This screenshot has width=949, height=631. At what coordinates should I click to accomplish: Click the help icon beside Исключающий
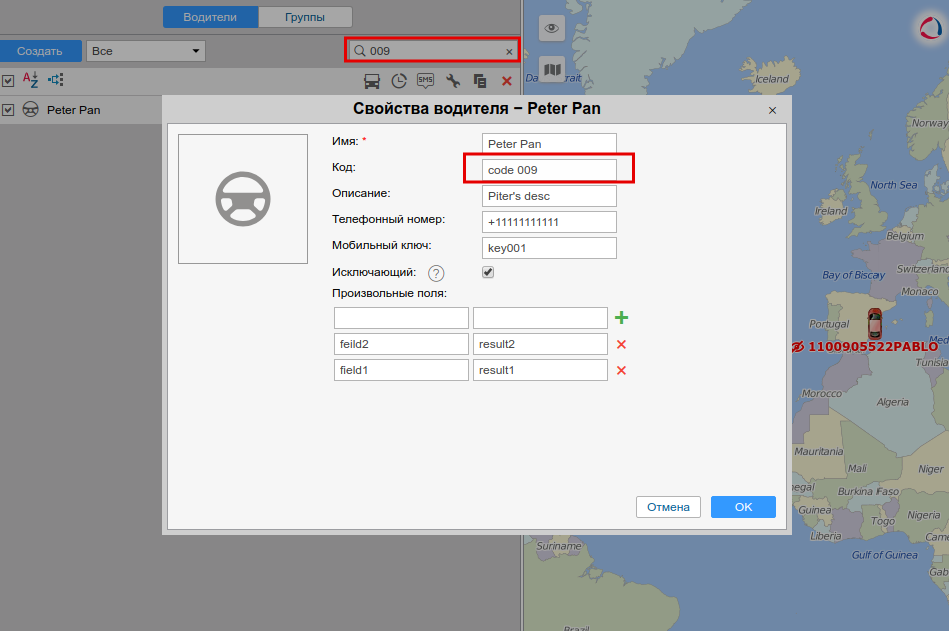pos(436,273)
